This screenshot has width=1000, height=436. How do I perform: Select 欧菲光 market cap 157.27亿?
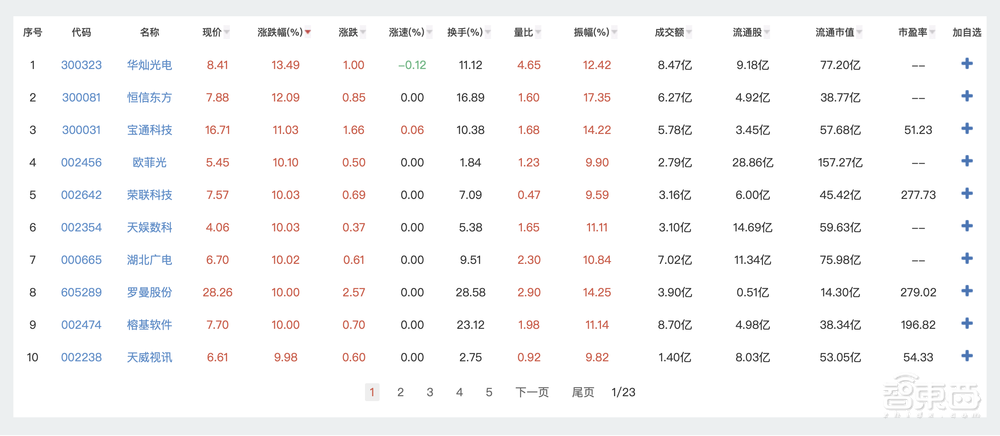point(839,162)
